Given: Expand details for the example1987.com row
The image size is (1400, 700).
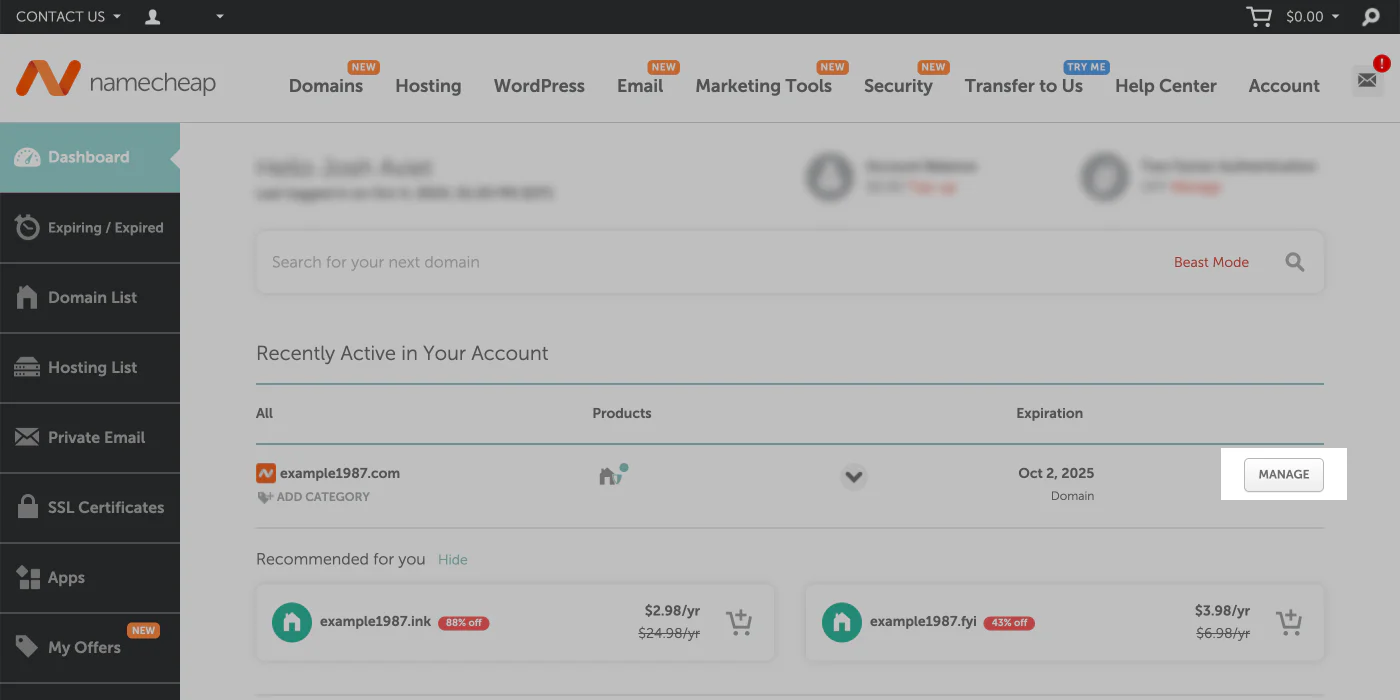Looking at the screenshot, I should coord(854,477).
